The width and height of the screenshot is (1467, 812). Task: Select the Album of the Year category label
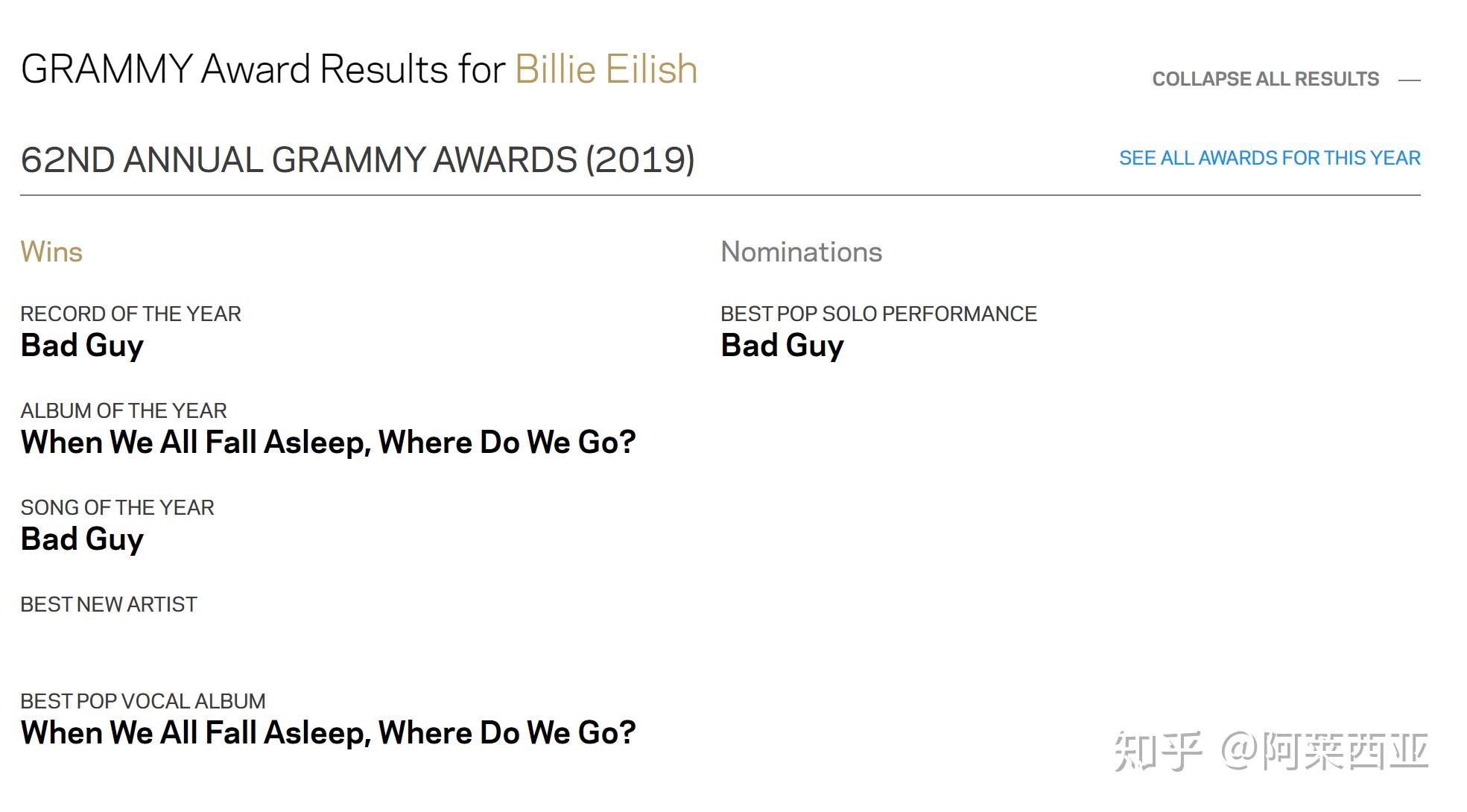tap(123, 410)
